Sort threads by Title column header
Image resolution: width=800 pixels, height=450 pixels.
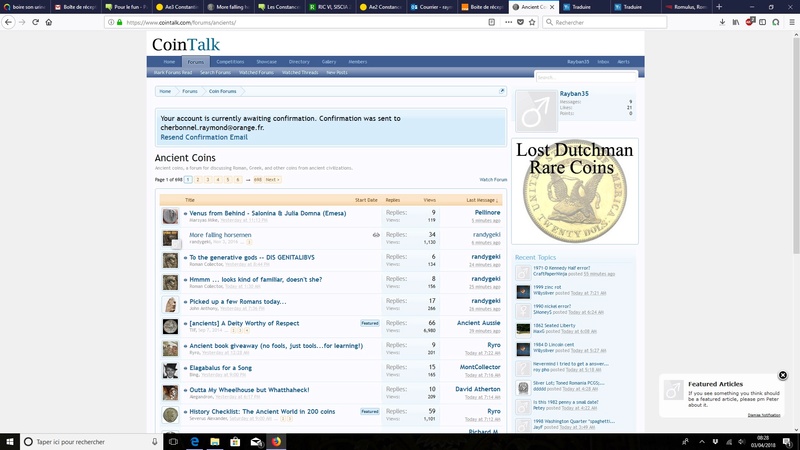(190, 200)
